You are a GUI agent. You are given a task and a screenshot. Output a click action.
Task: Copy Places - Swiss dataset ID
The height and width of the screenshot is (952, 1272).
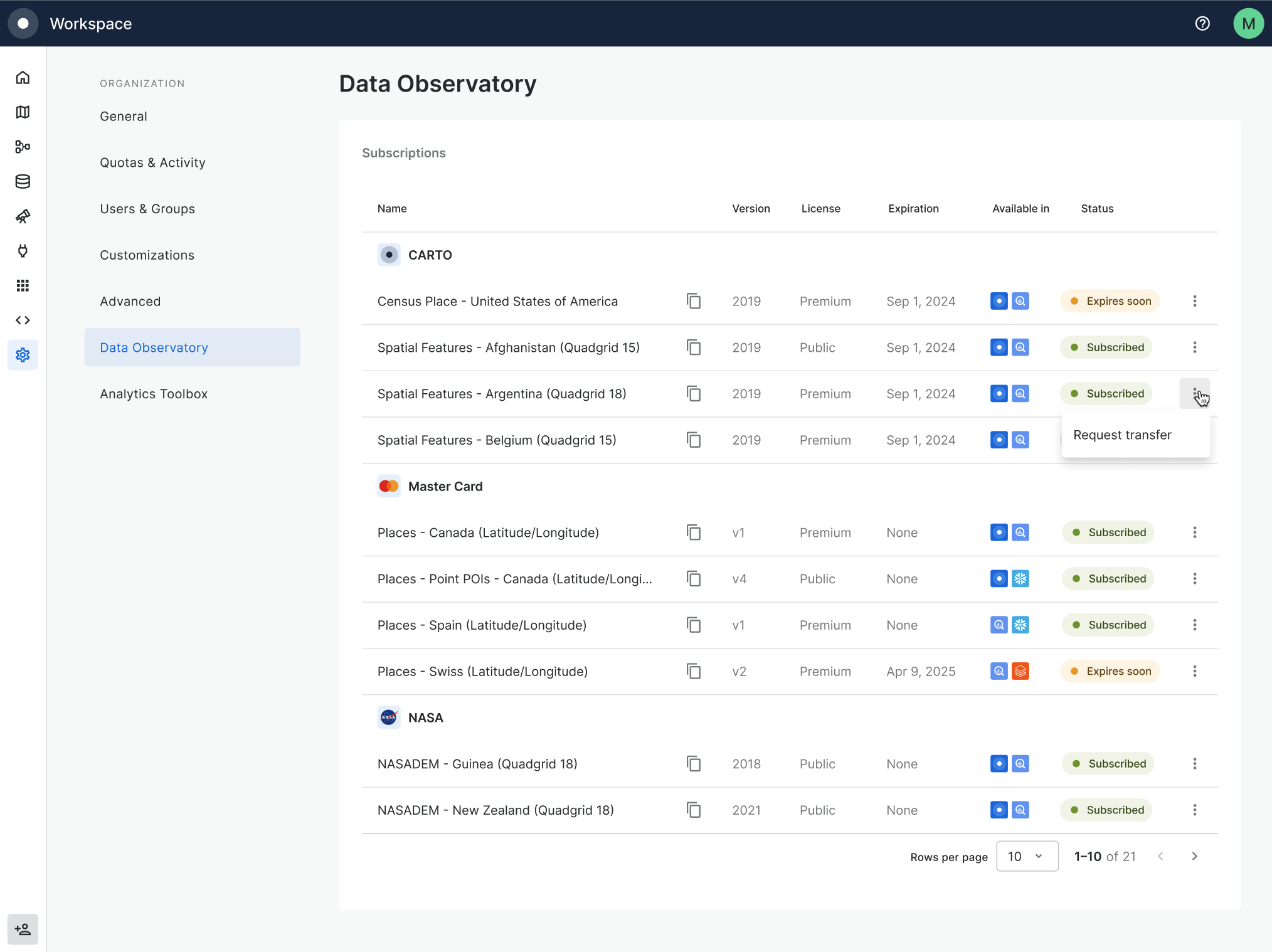(693, 671)
